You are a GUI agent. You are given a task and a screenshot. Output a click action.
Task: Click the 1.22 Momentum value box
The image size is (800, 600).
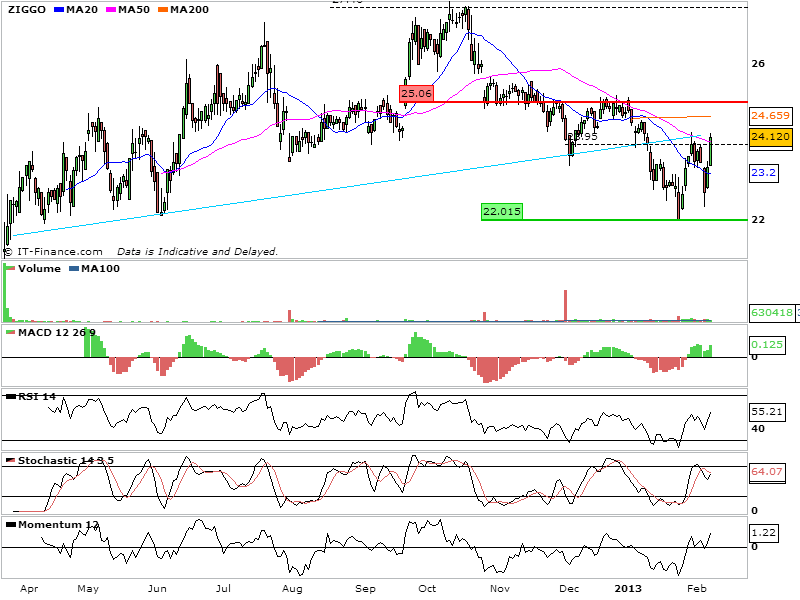pyautogui.click(x=763, y=533)
